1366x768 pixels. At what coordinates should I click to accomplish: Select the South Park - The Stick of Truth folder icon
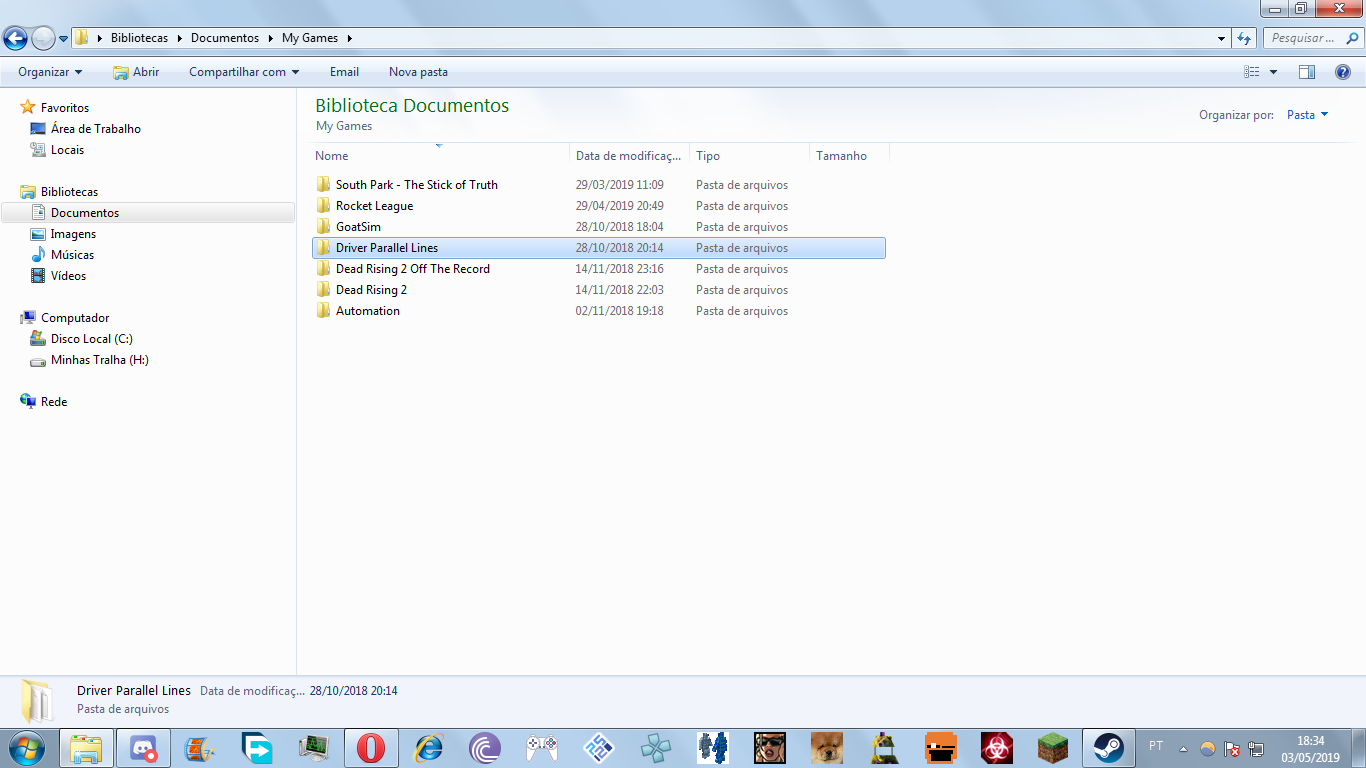click(323, 185)
